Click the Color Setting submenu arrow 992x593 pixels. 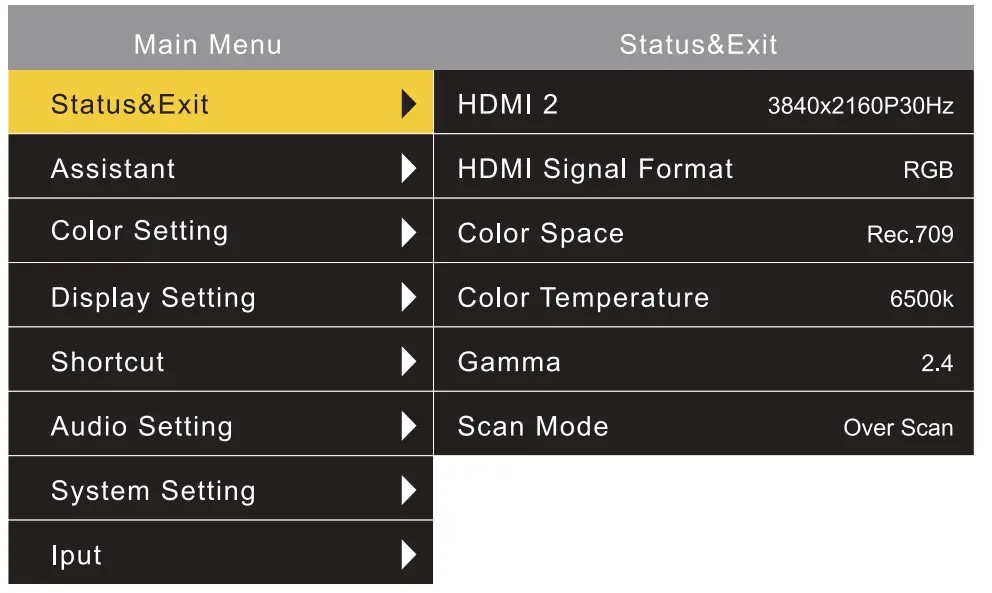pyautogui.click(x=410, y=231)
